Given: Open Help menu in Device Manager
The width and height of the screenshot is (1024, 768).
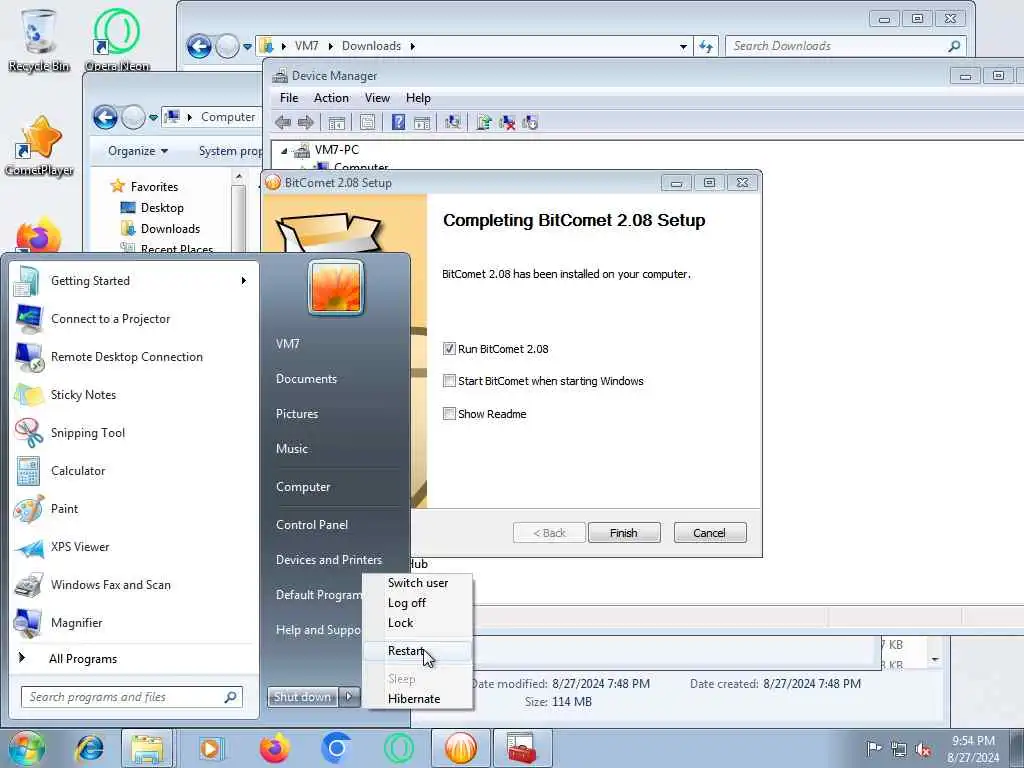Looking at the screenshot, I should coord(418,98).
